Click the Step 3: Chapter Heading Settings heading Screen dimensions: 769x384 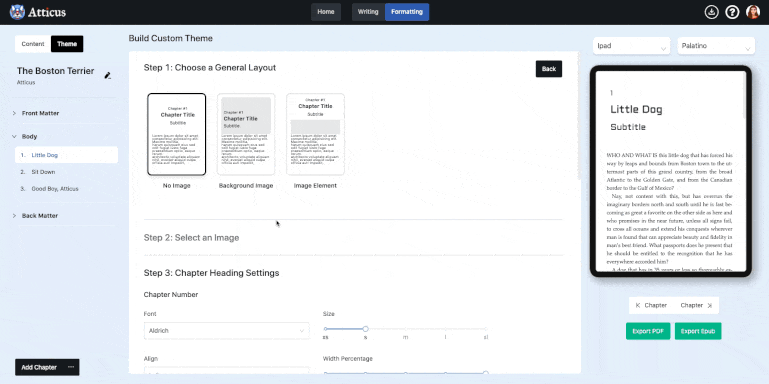tap(211, 273)
